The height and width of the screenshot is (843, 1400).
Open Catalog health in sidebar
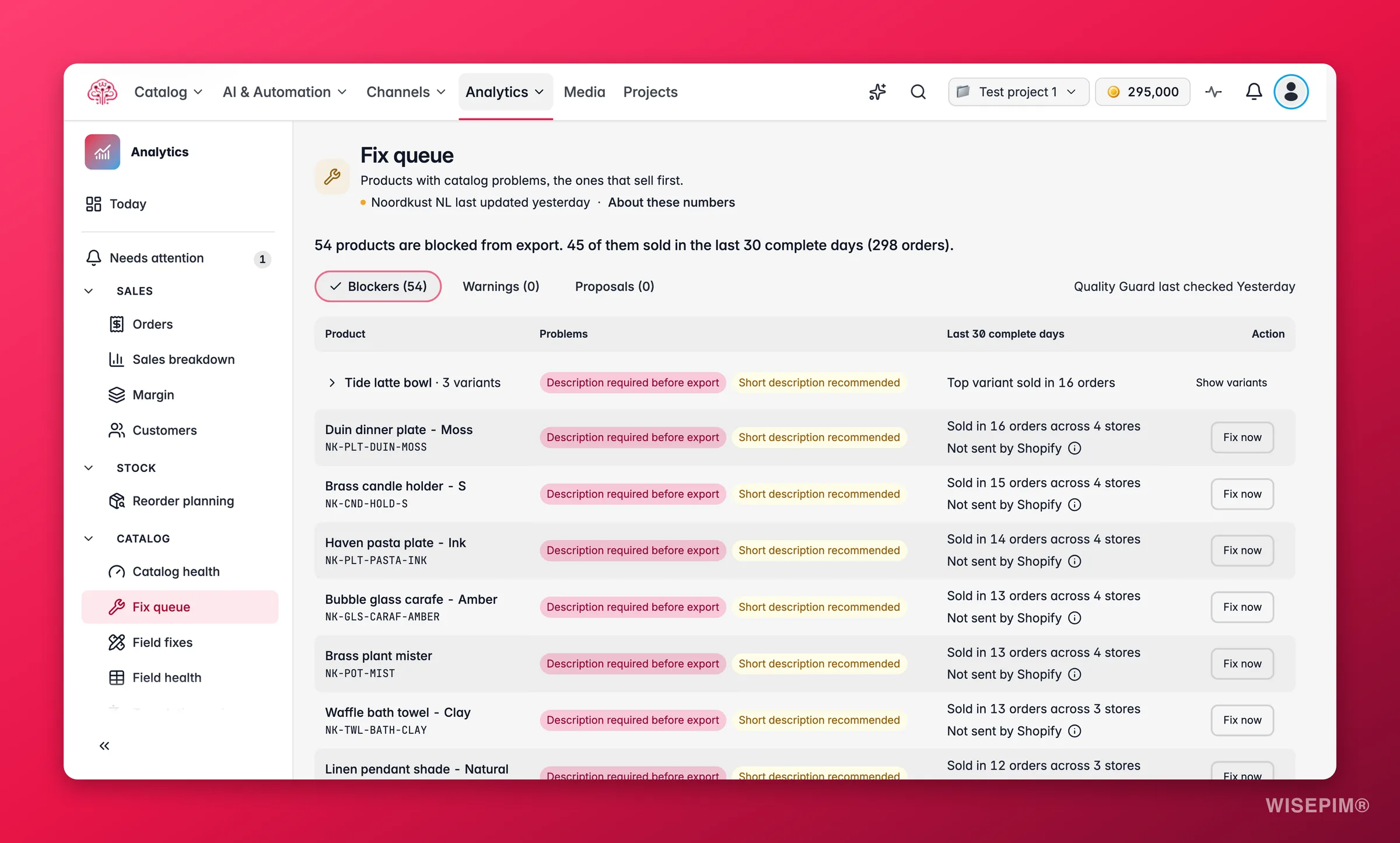click(180, 572)
